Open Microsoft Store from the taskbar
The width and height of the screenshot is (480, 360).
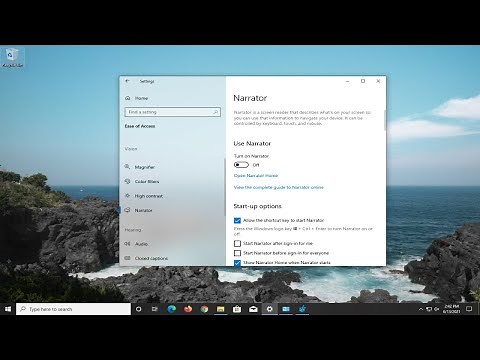237,309
